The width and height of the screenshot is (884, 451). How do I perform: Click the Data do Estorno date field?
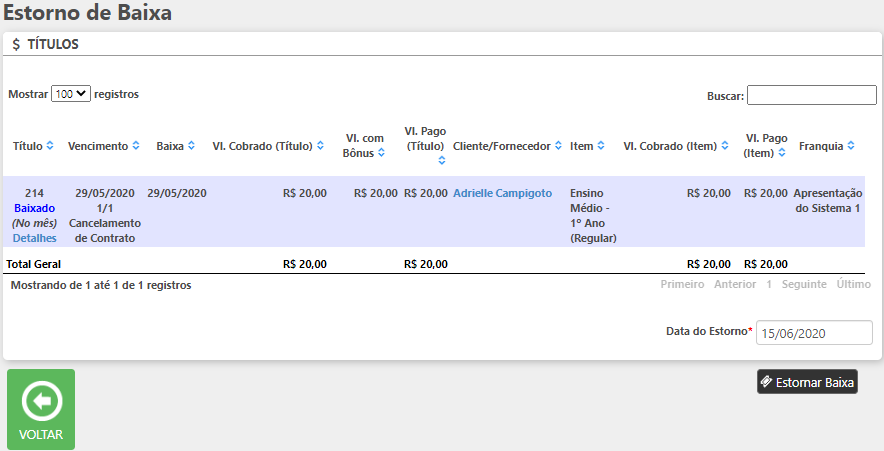[x=813, y=333]
